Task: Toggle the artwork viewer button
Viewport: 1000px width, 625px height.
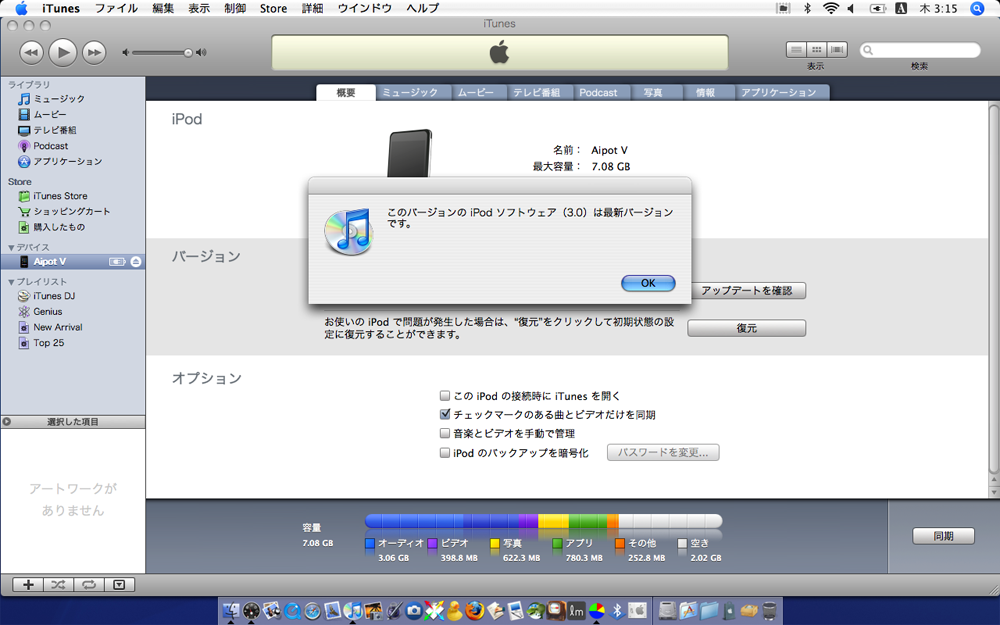Action: point(119,584)
